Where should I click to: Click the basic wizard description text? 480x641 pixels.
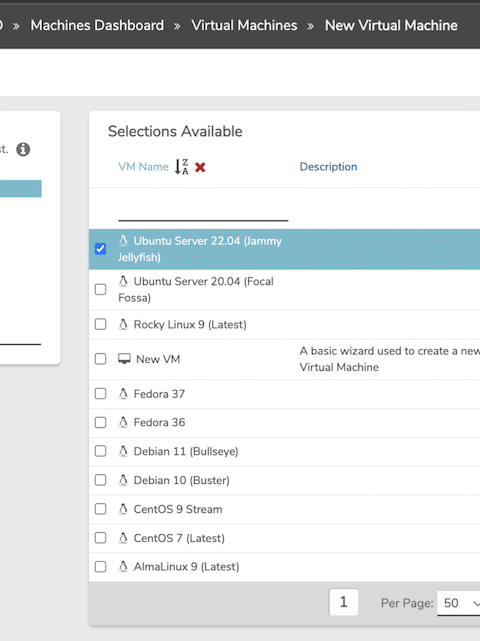click(x=389, y=359)
